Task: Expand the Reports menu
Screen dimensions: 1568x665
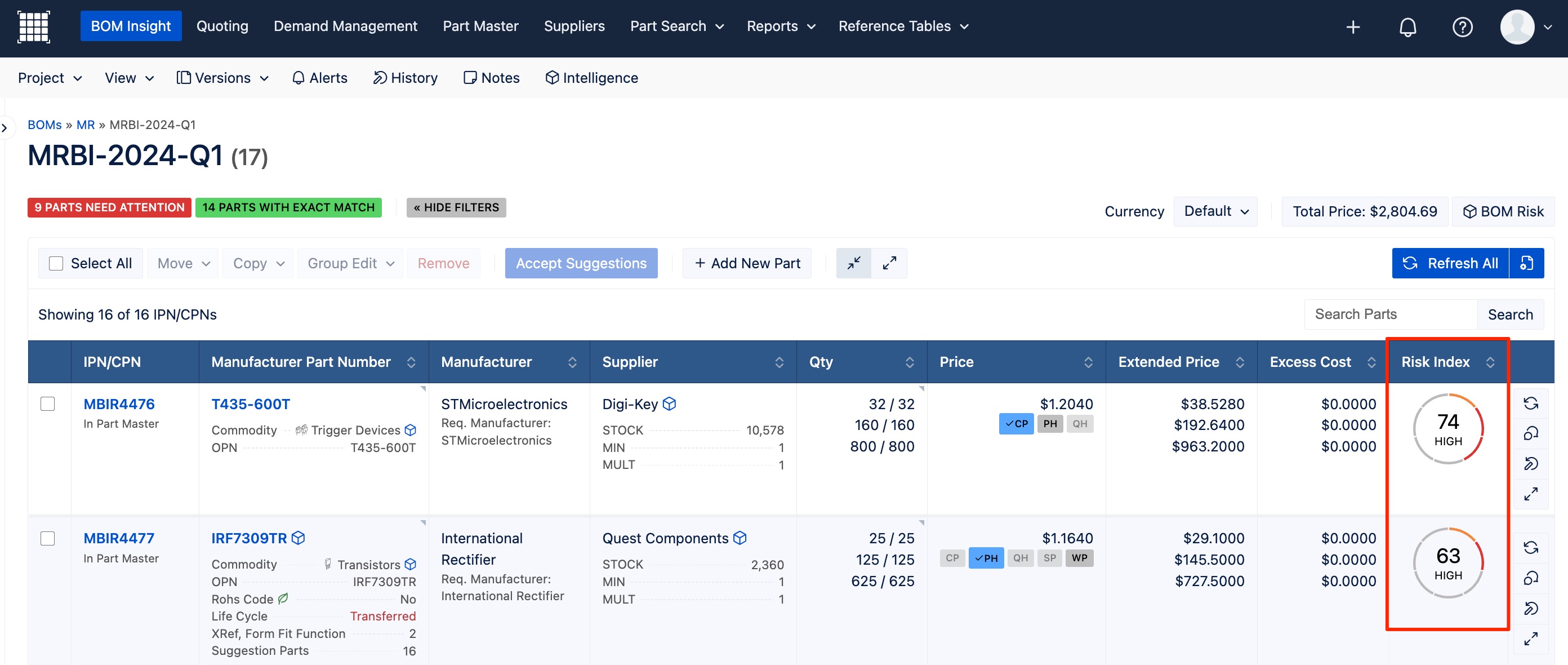Action: point(781,26)
